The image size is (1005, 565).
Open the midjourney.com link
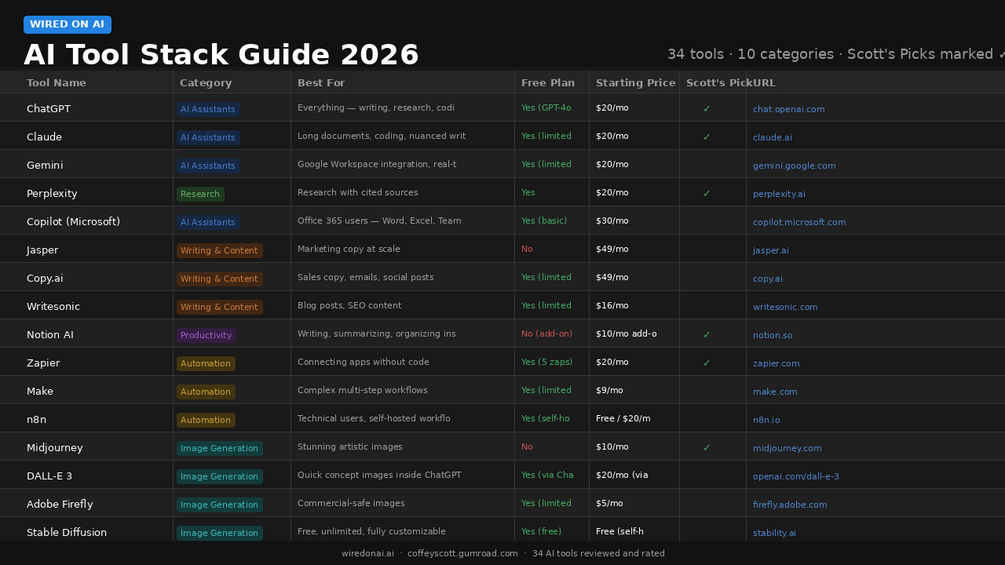point(787,447)
